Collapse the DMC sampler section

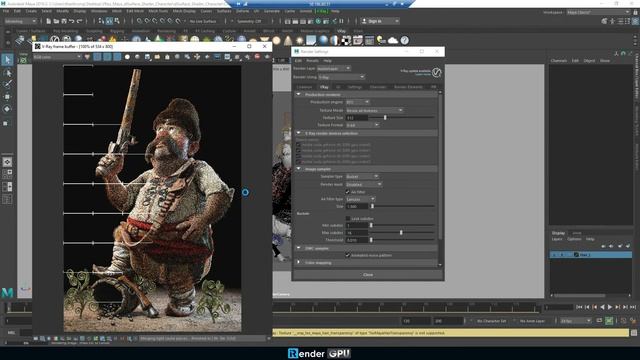tap(298, 248)
